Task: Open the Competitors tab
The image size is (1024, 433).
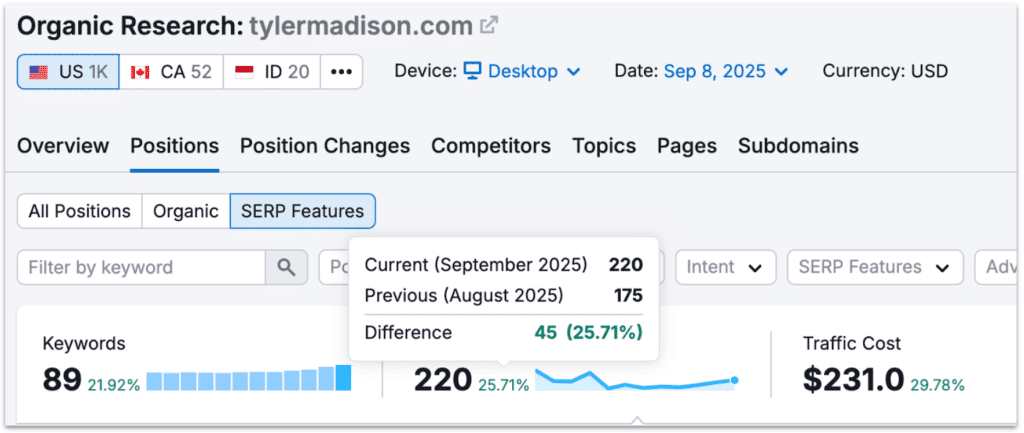Action: [x=491, y=146]
